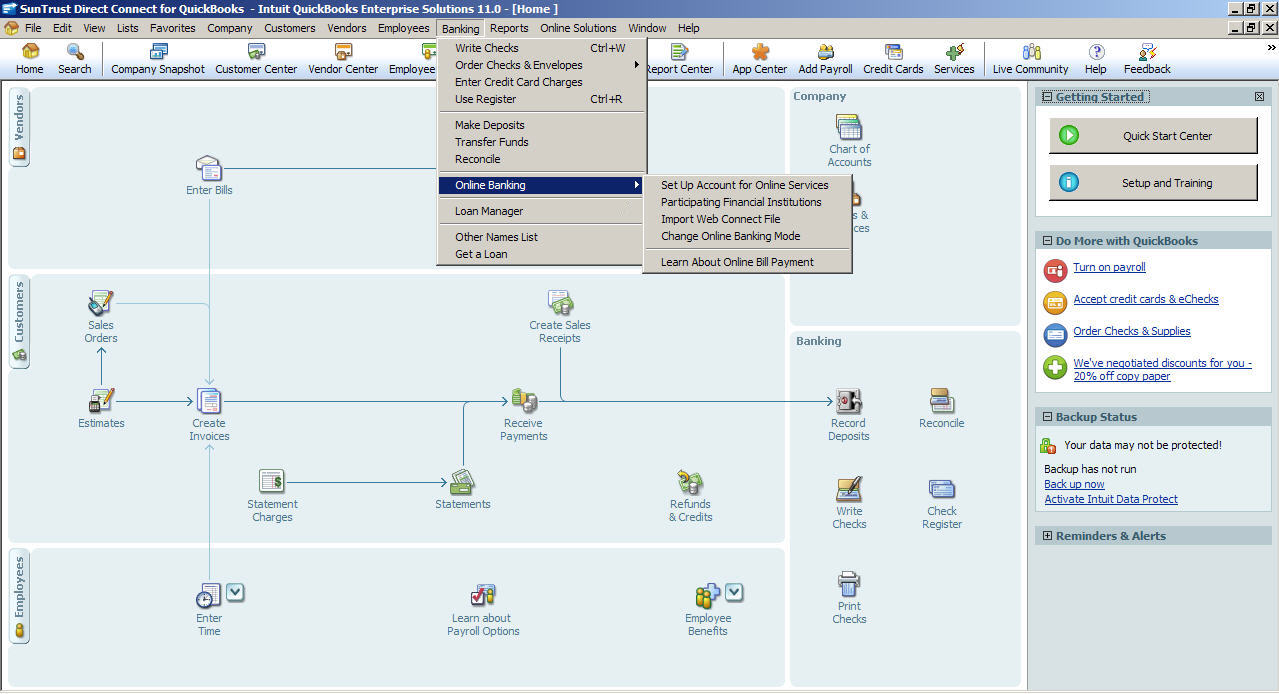Expand the Employee Benefits dropdown arrow
This screenshot has height=694, width=1279.
(x=734, y=592)
